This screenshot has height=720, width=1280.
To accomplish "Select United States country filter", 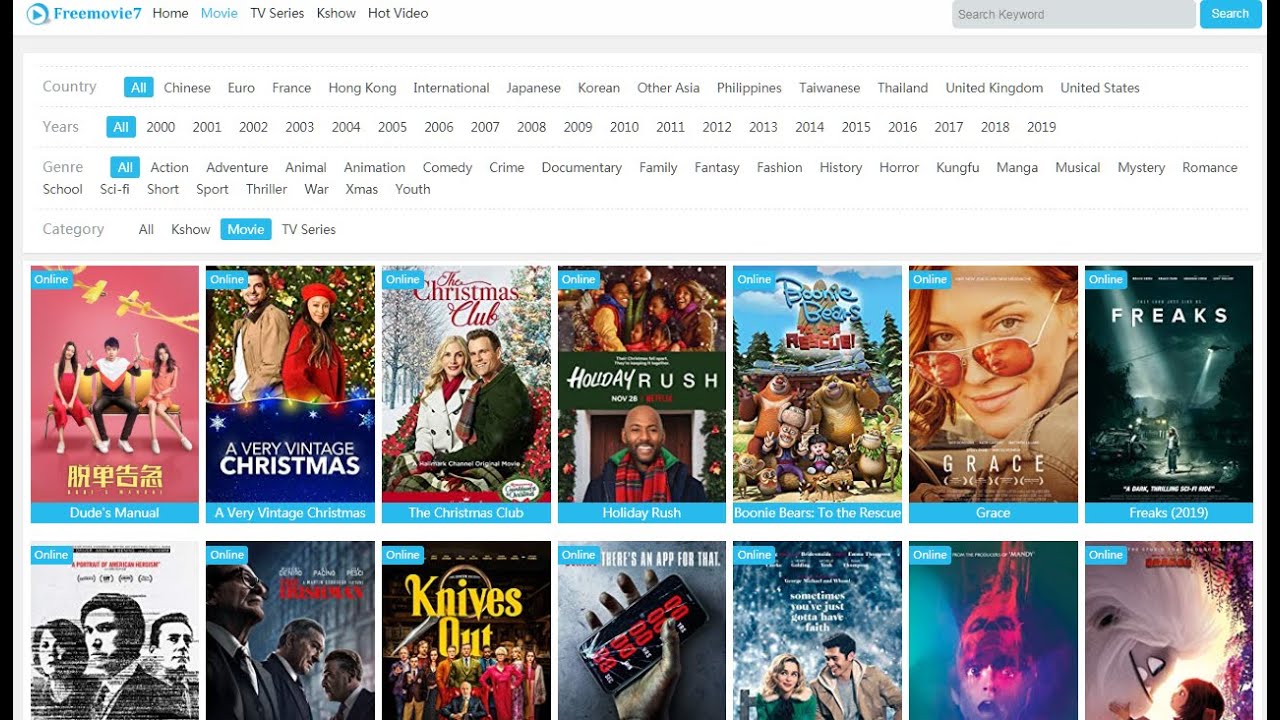I will click(1099, 88).
